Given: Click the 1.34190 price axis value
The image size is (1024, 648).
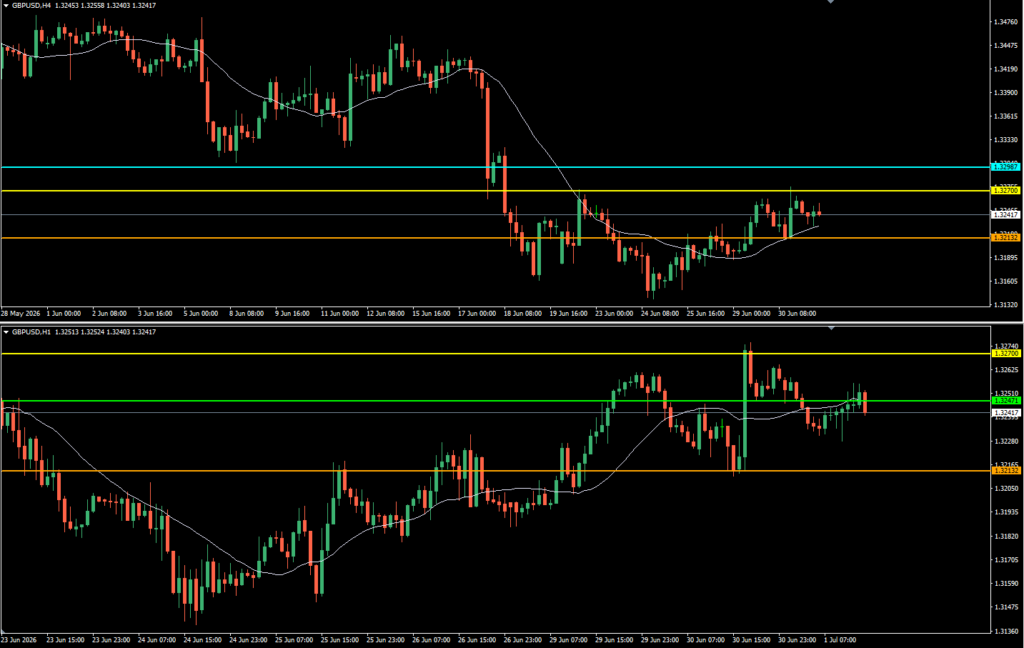Looking at the screenshot, I should point(1005,69).
